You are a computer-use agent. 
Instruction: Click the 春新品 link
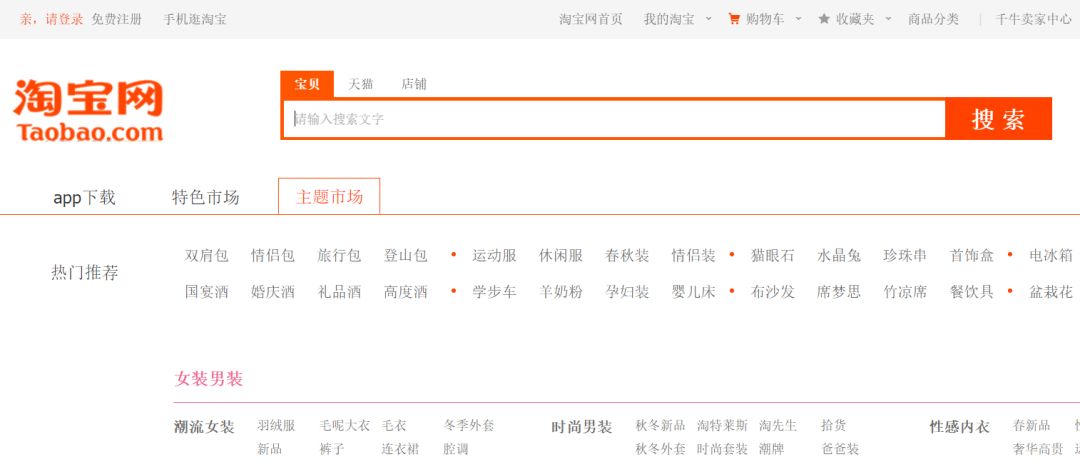click(1032, 426)
